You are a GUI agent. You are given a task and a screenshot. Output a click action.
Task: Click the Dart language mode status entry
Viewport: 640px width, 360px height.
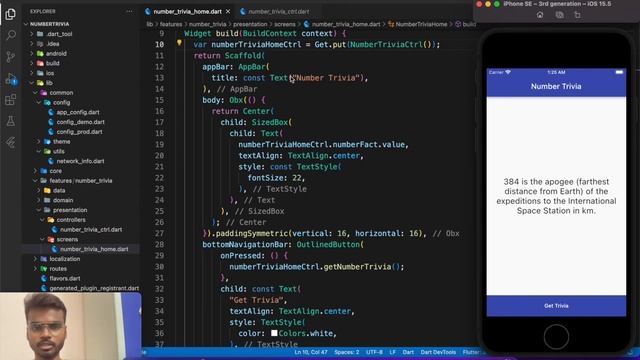(408, 352)
